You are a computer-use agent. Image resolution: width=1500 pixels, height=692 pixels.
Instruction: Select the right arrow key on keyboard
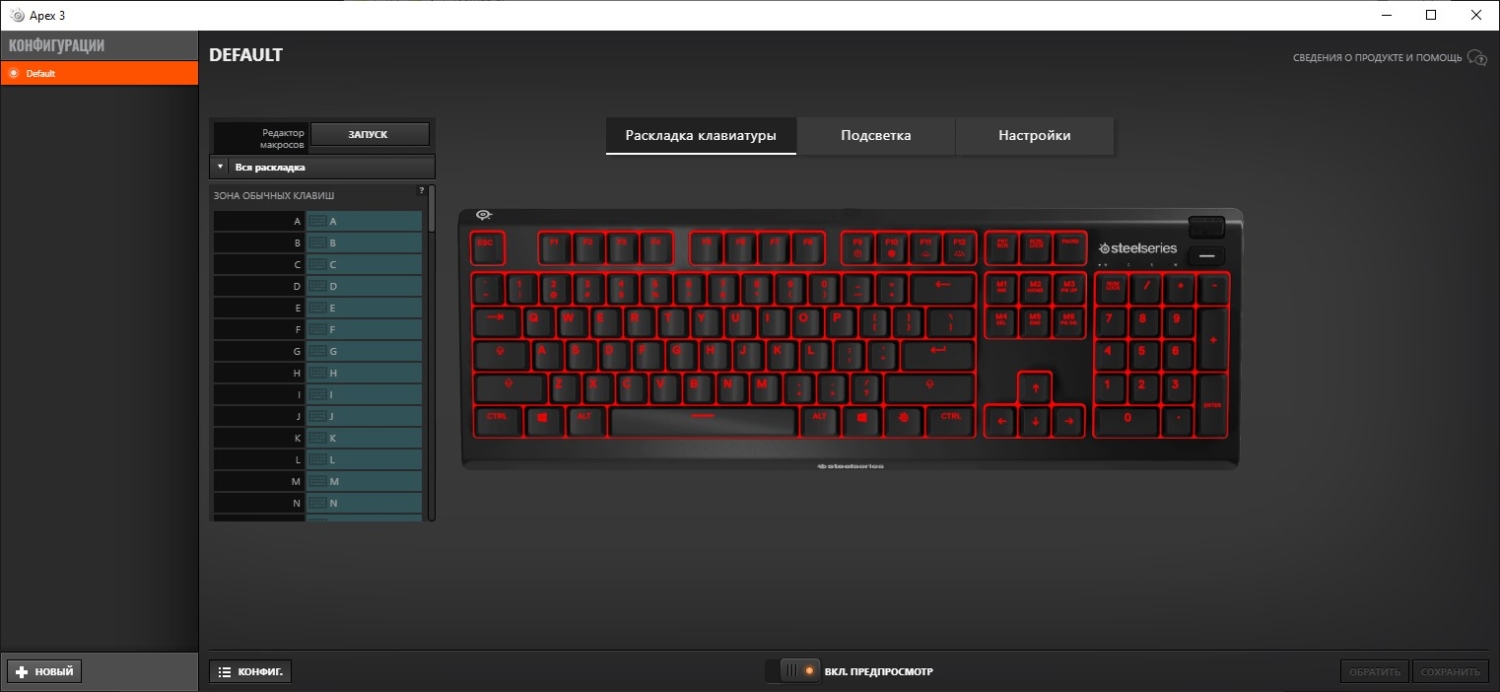pos(1068,421)
